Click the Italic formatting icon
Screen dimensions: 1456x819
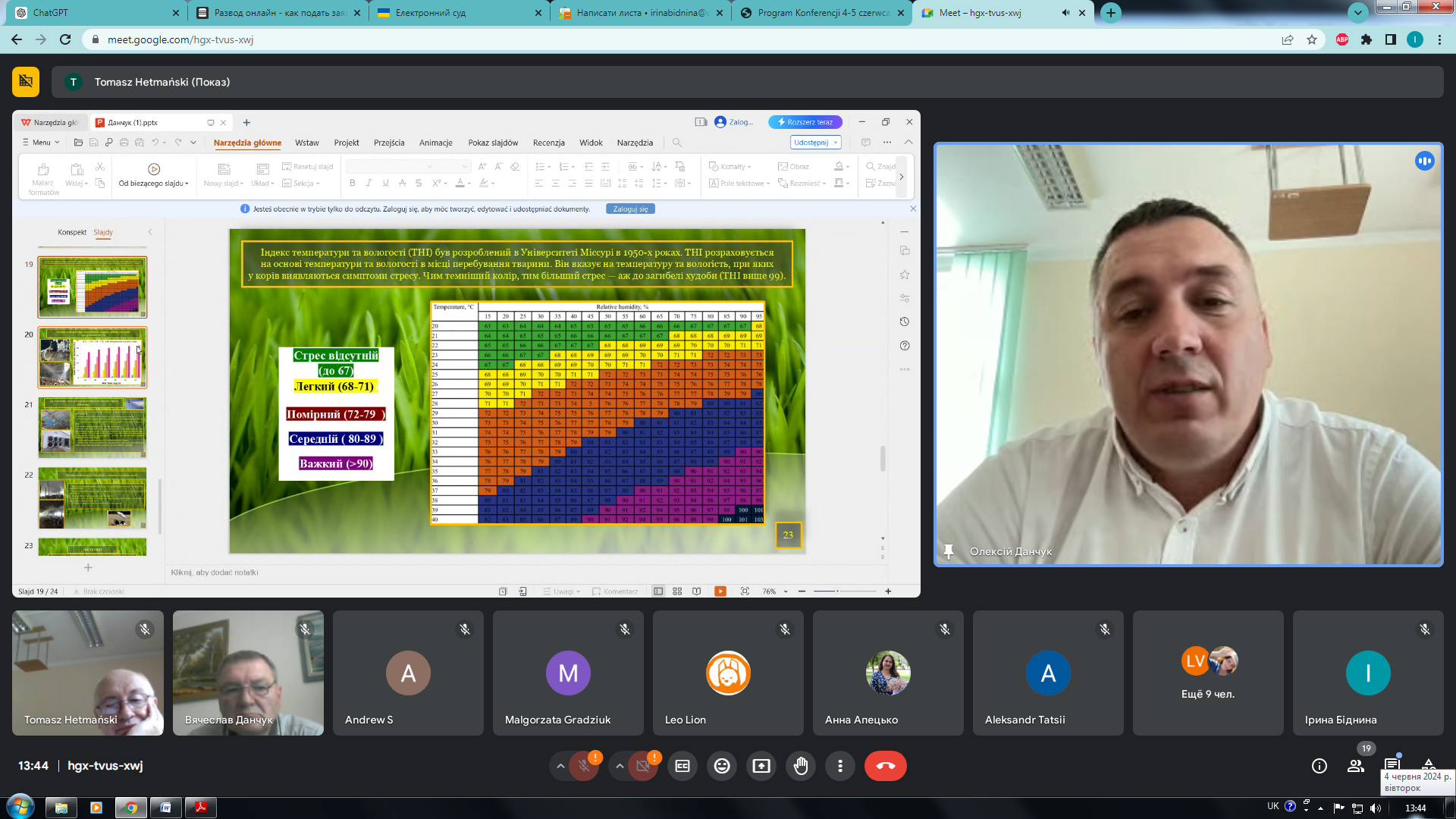(x=369, y=183)
